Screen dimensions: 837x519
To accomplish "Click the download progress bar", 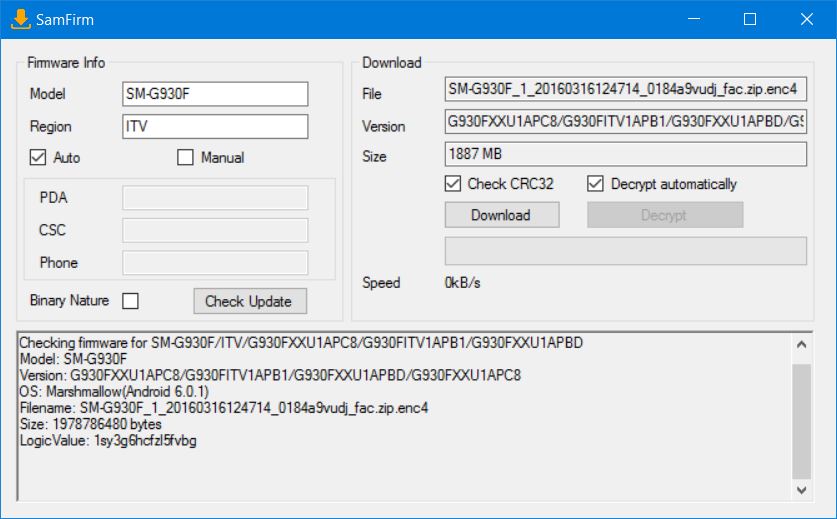I will [x=625, y=251].
